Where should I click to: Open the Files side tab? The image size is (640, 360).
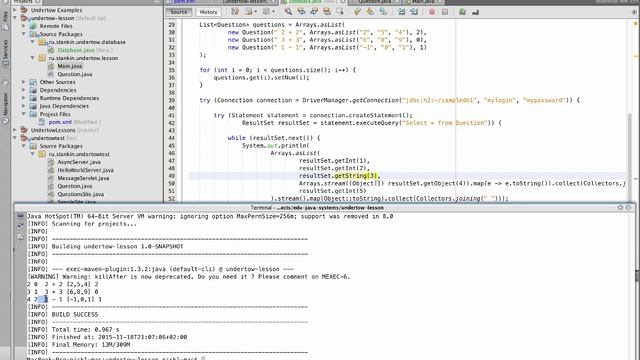click(x=5, y=20)
